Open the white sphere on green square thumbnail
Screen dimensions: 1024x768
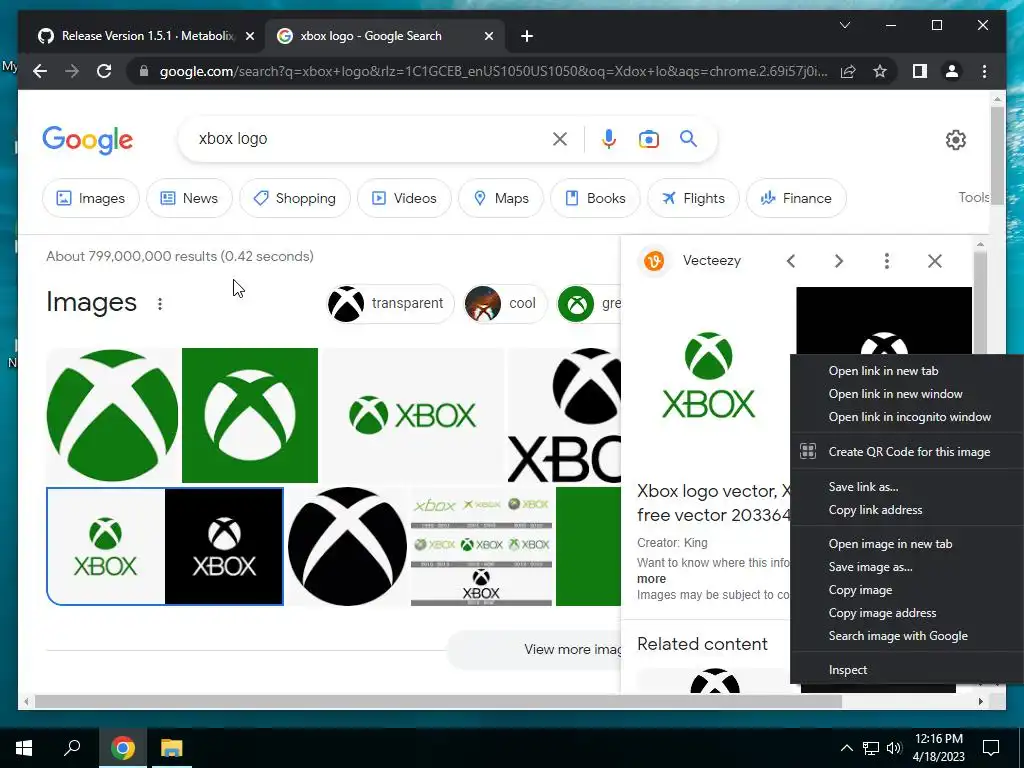click(250, 415)
